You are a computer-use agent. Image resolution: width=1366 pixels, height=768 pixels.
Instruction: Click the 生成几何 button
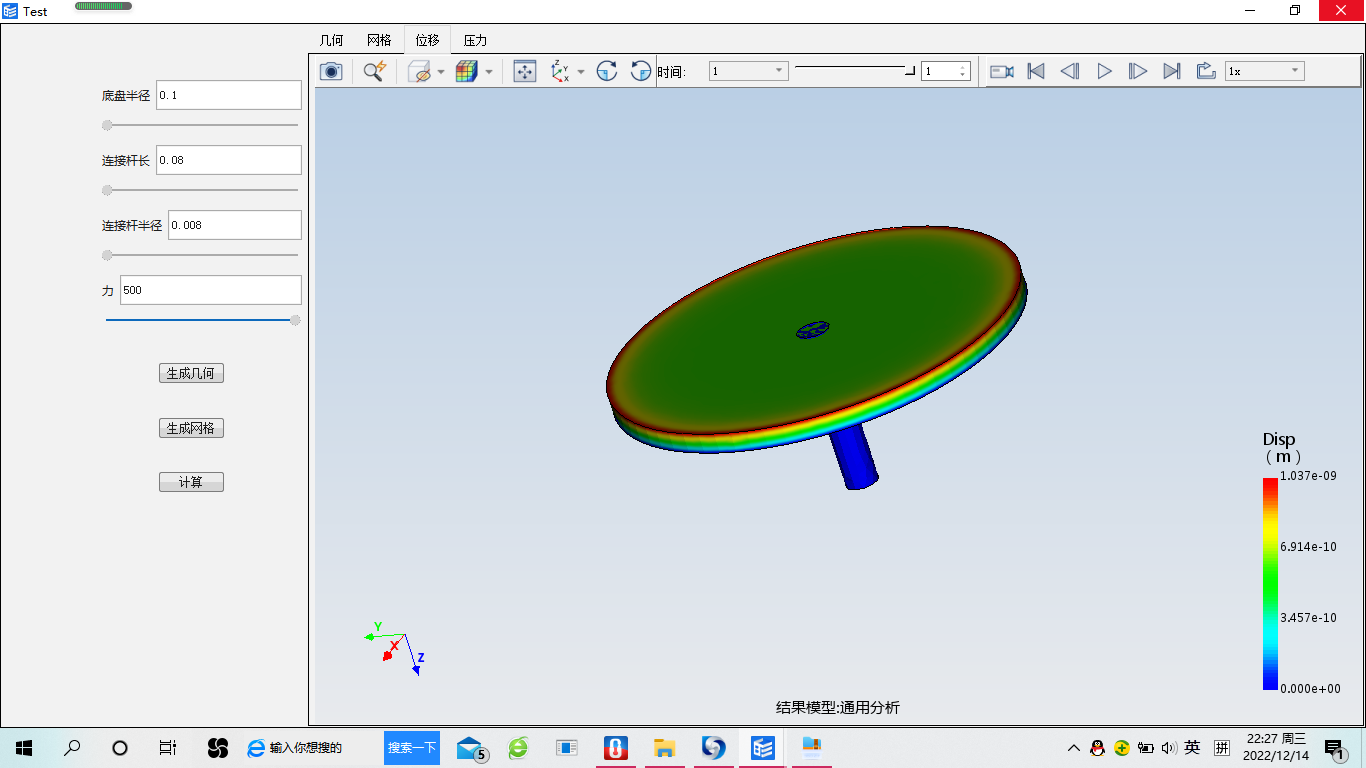click(191, 373)
